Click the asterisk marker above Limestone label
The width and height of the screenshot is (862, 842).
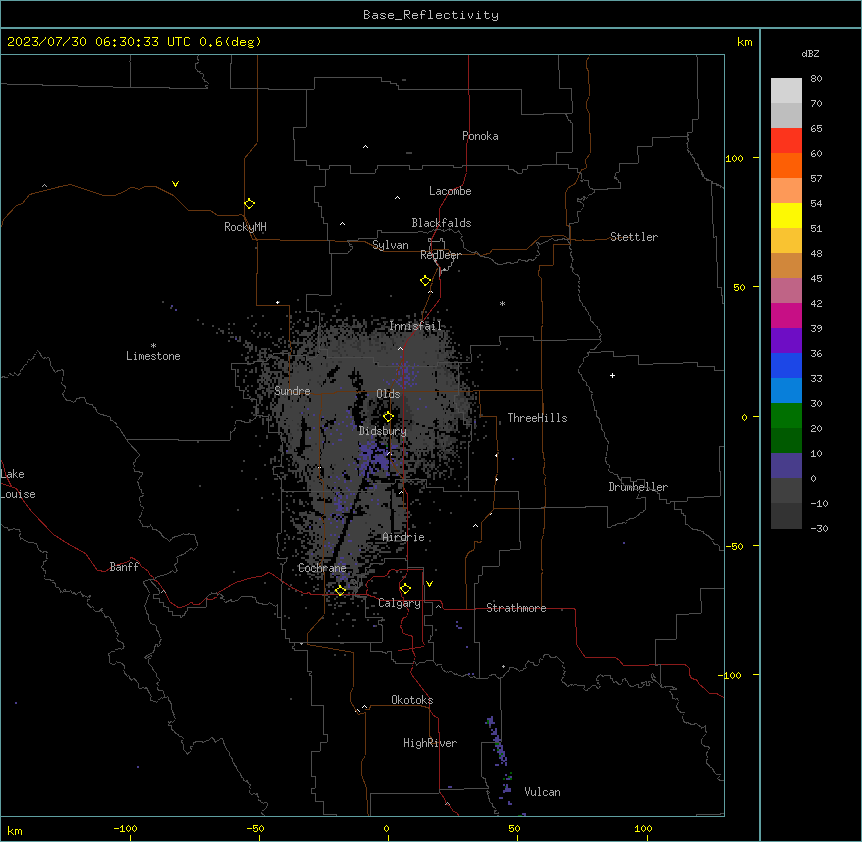point(153,345)
